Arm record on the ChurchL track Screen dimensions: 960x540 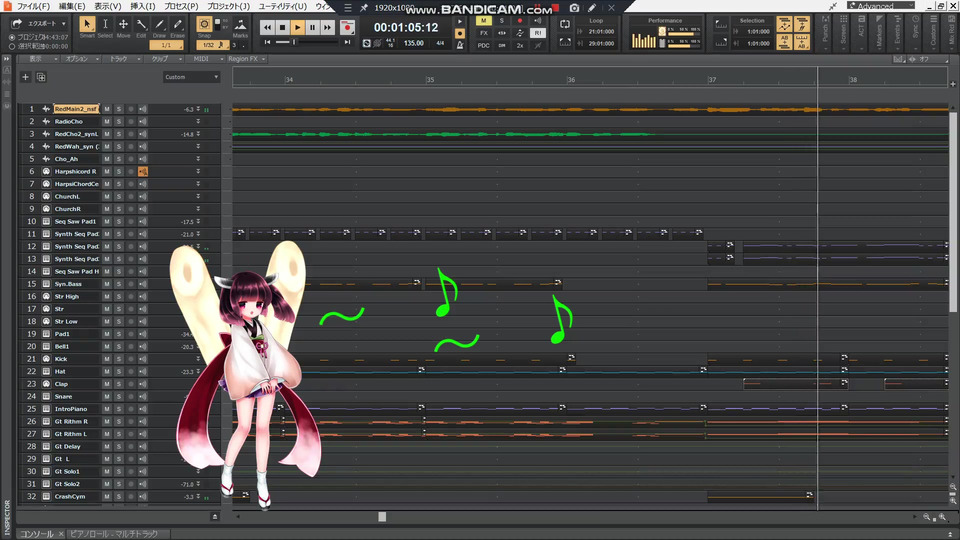point(130,197)
